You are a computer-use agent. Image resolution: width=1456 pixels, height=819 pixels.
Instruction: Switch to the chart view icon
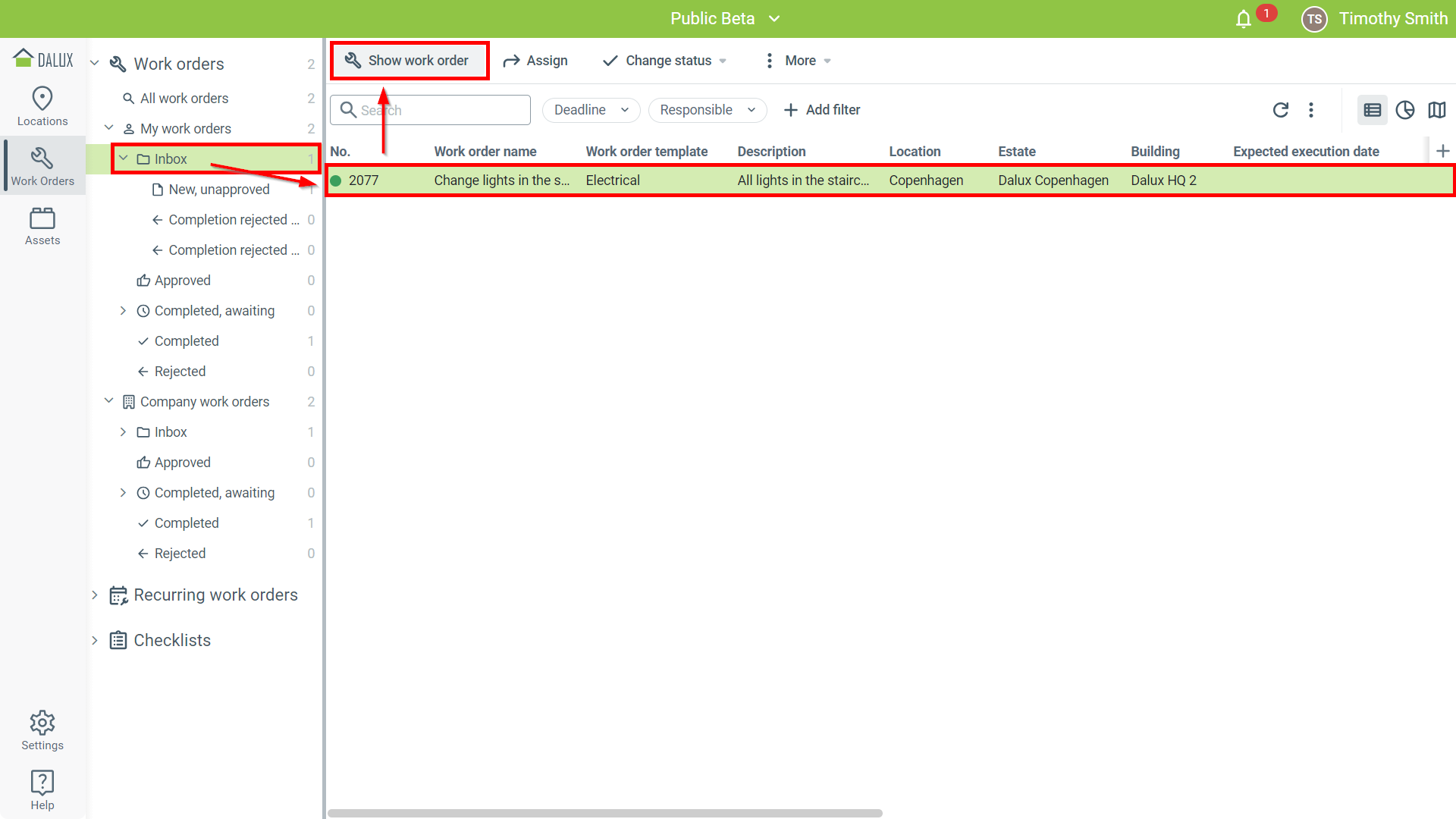point(1405,110)
